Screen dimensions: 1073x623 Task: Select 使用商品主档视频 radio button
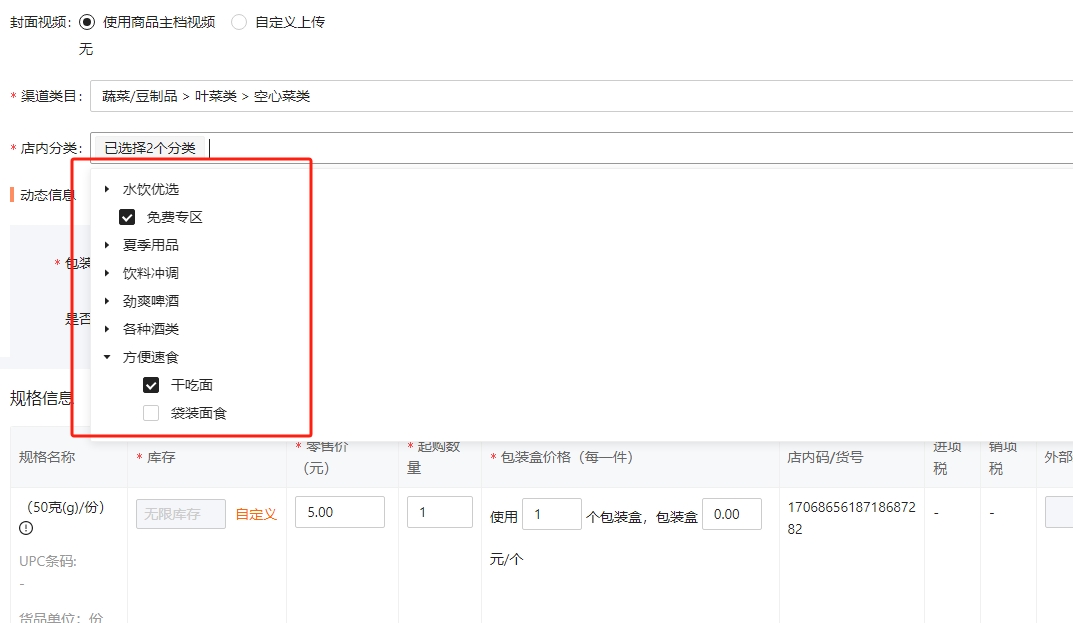pos(87,22)
